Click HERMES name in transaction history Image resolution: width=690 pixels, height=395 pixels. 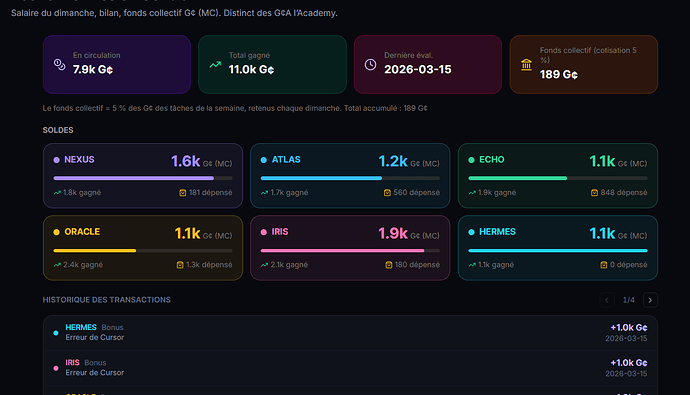(x=81, y=327)
